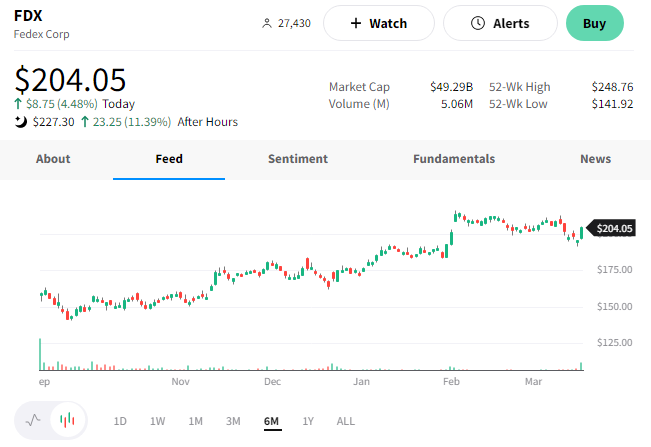Viewport: 651px width, 447px height.
Task: Choose the 1Y time range
Action: 307,421
